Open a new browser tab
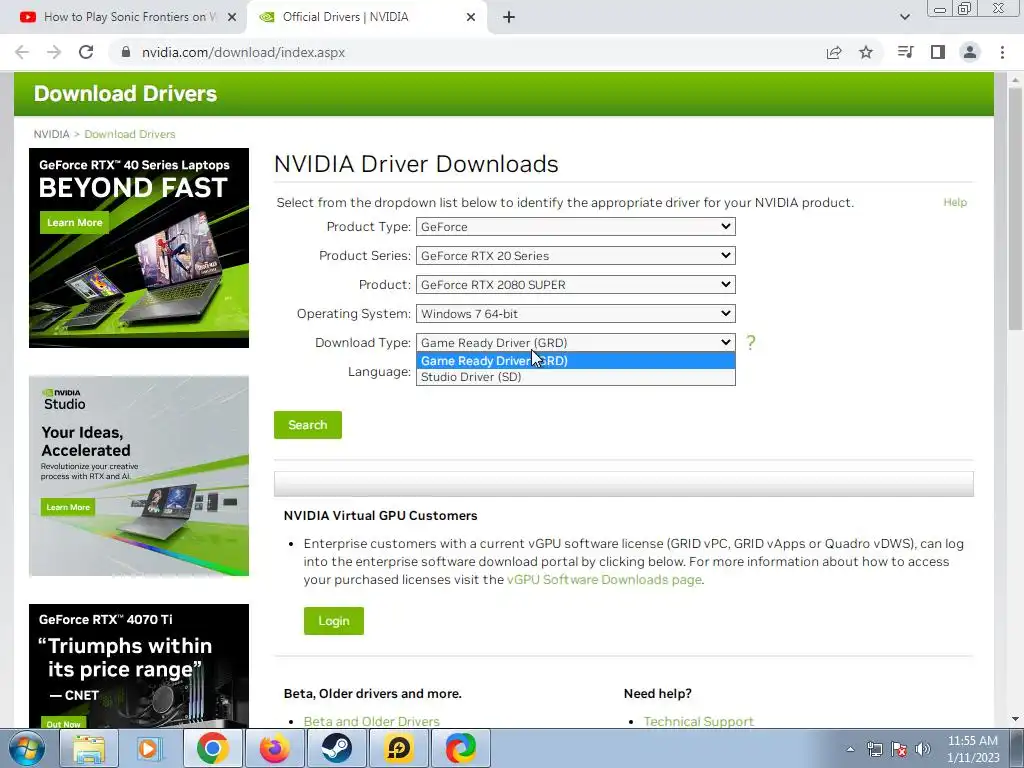 click(x=509, y=17)
